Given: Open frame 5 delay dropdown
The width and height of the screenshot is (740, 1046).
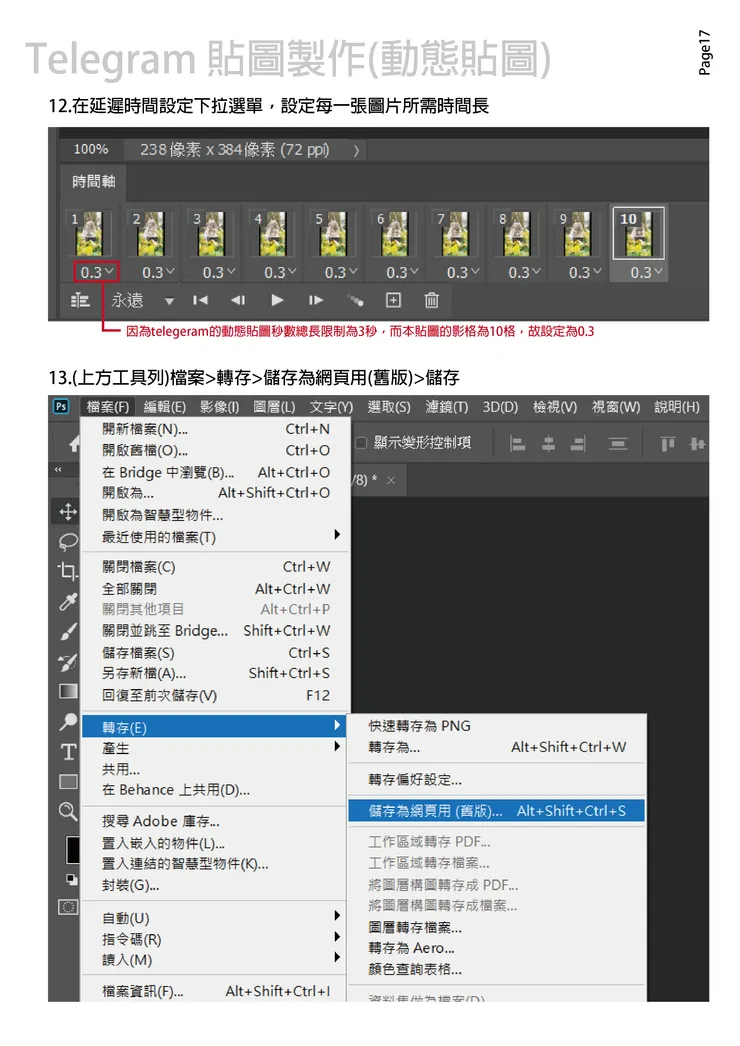Looking at the screenshot, I should click(x=341, y=272).
